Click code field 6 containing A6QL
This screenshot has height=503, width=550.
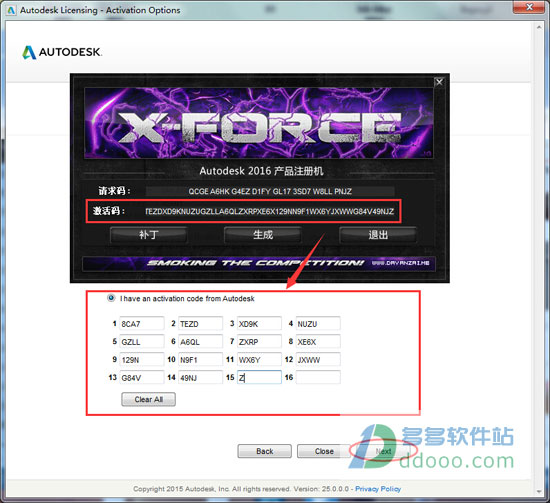[200, 341]
